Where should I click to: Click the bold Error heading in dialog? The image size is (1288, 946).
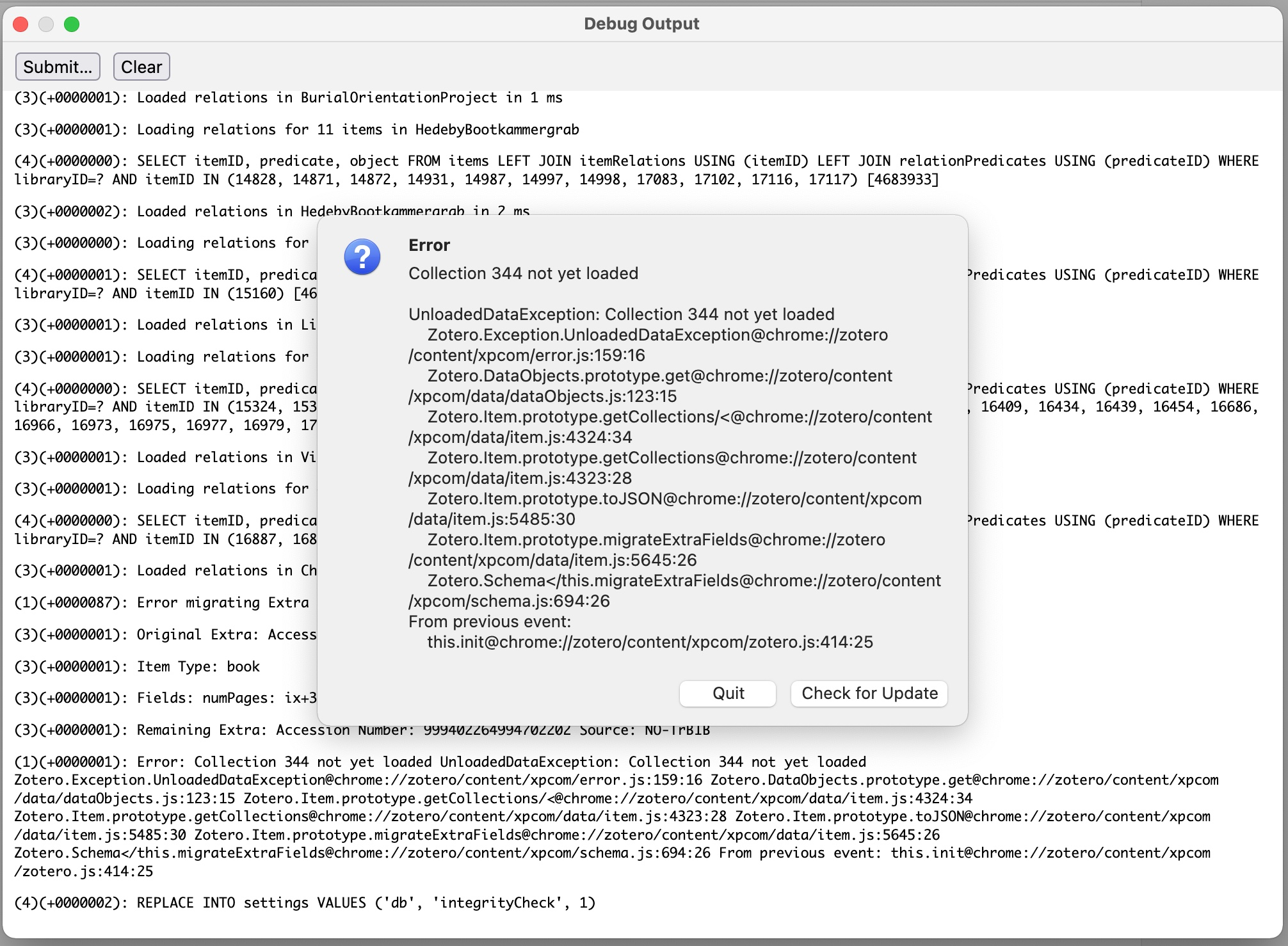pyautogui.click(x=429, y=245)
